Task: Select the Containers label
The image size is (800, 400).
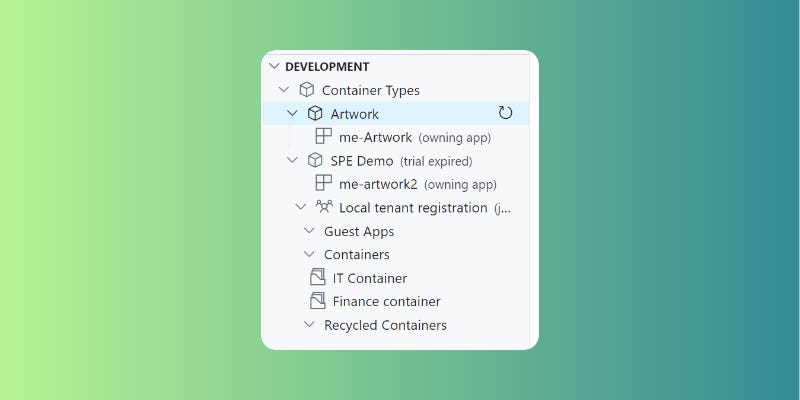Action: 357,255
